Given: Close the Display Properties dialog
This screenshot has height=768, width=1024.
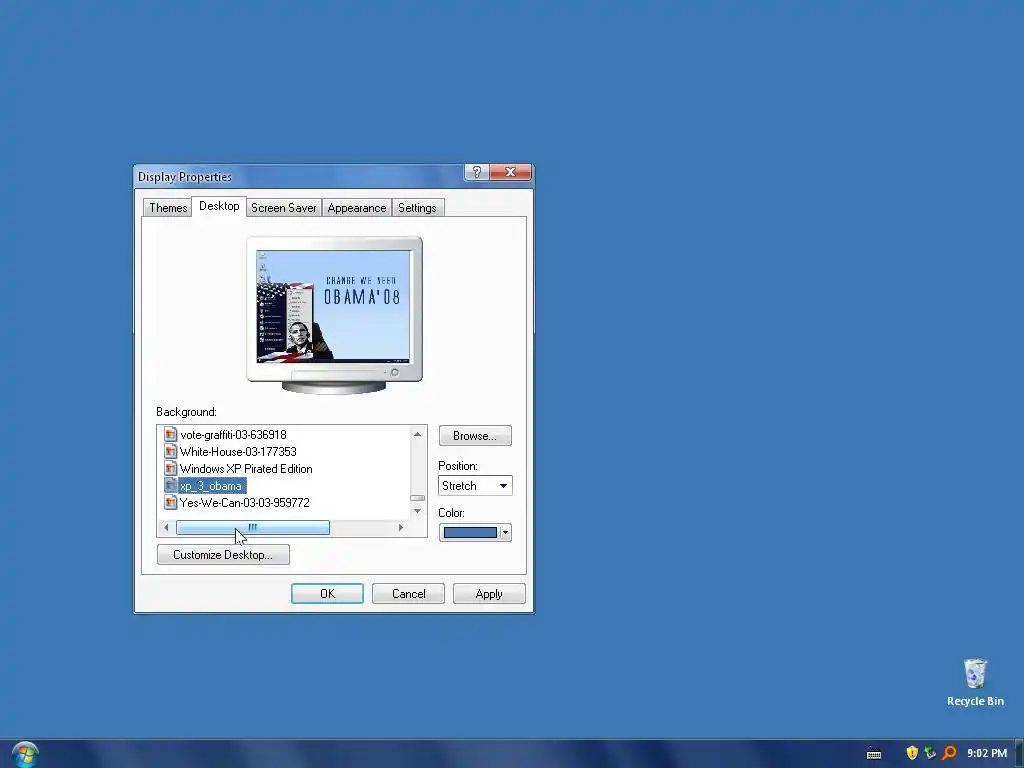Looking at the screenshot, I should [510, 172].
